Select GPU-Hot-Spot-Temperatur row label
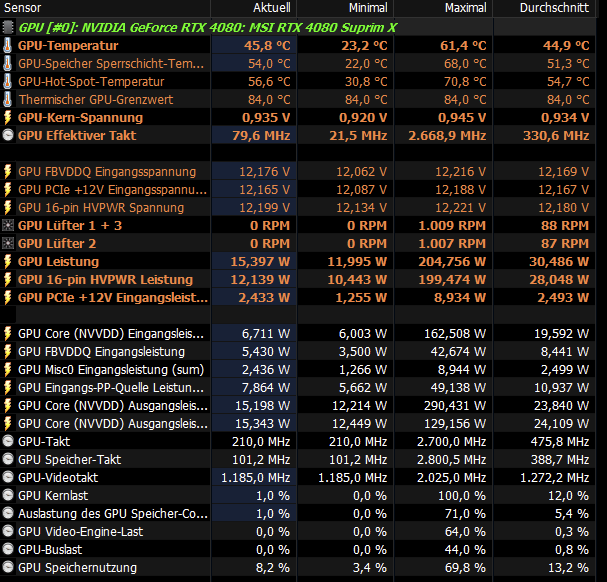The height and width of the screenshot is (582, 607). [91, 81]
